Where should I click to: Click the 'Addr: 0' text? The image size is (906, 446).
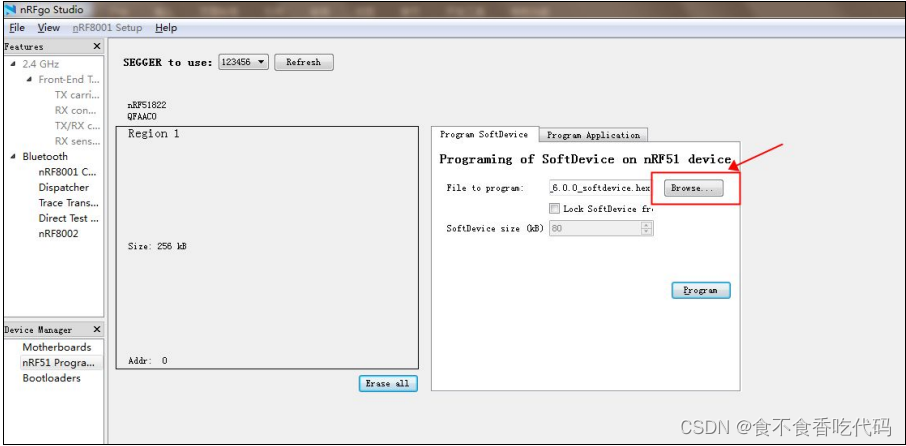pyautogui.click(x=147, y=361)
